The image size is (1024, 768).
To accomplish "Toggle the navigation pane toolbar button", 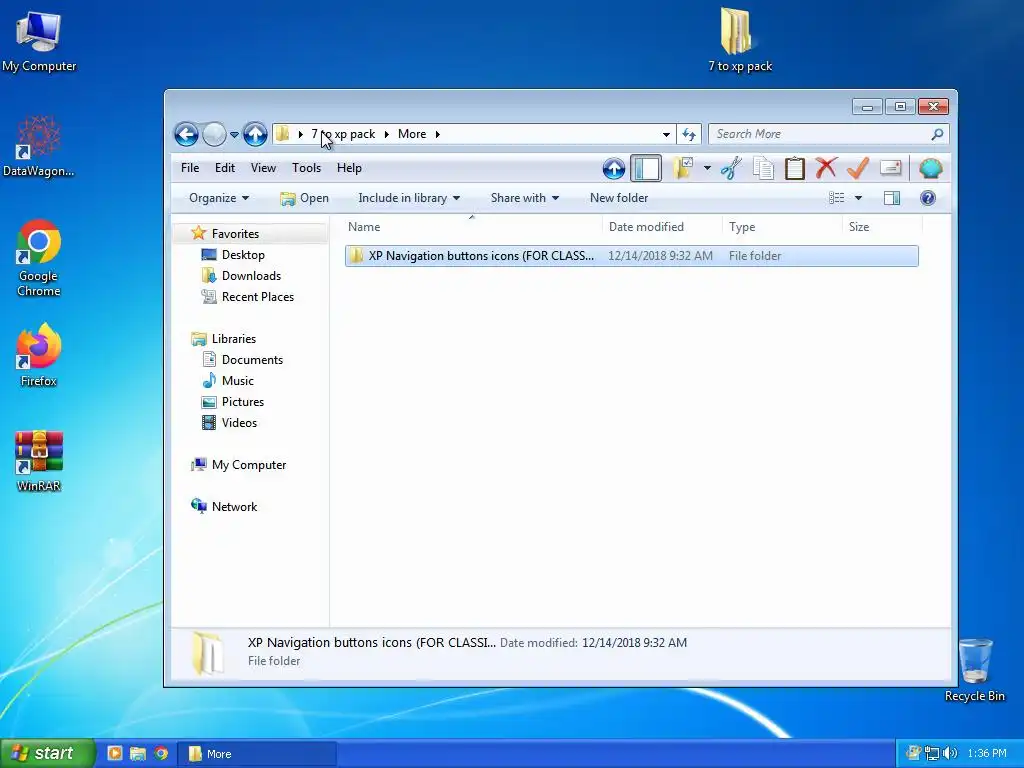I will (x=646, y=168).
